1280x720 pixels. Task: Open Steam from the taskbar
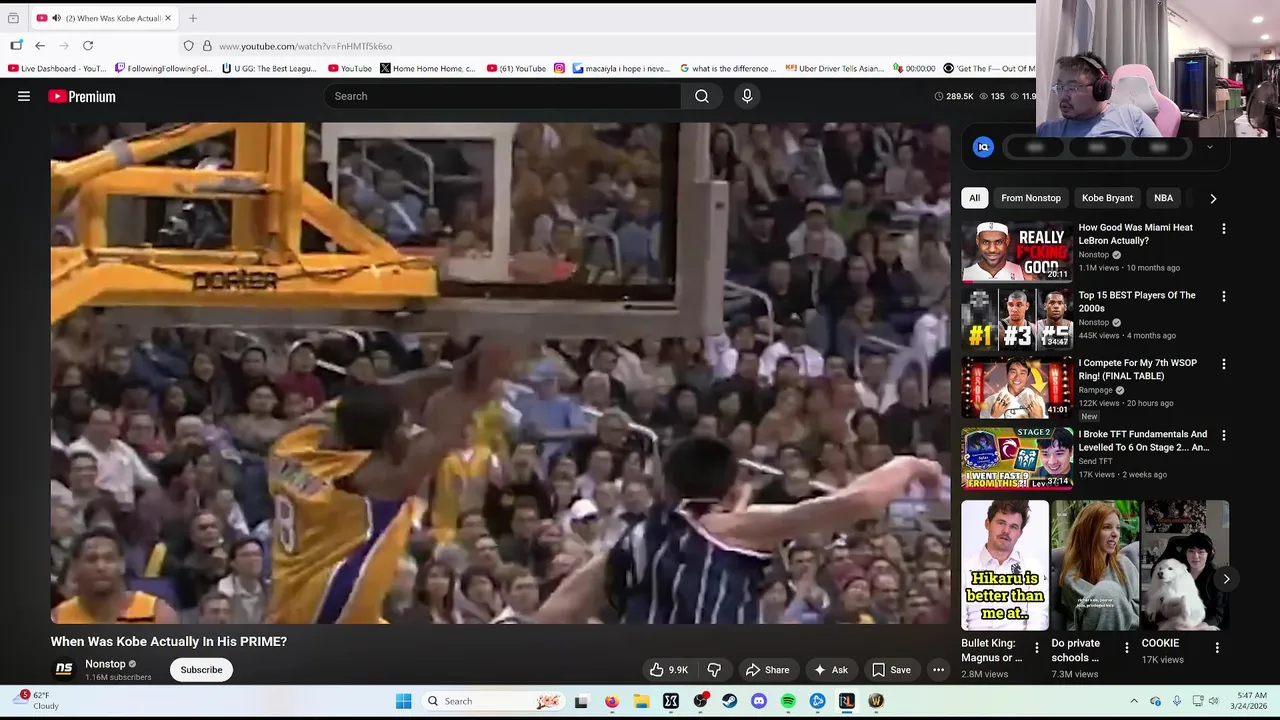pos(730,701)
